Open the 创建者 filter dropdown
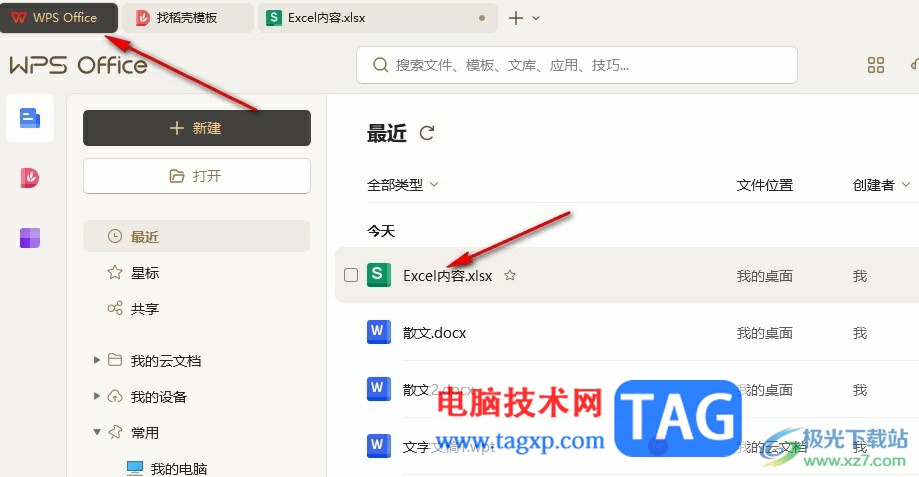This screenshot has width=919, height=477. pos(881,185)
